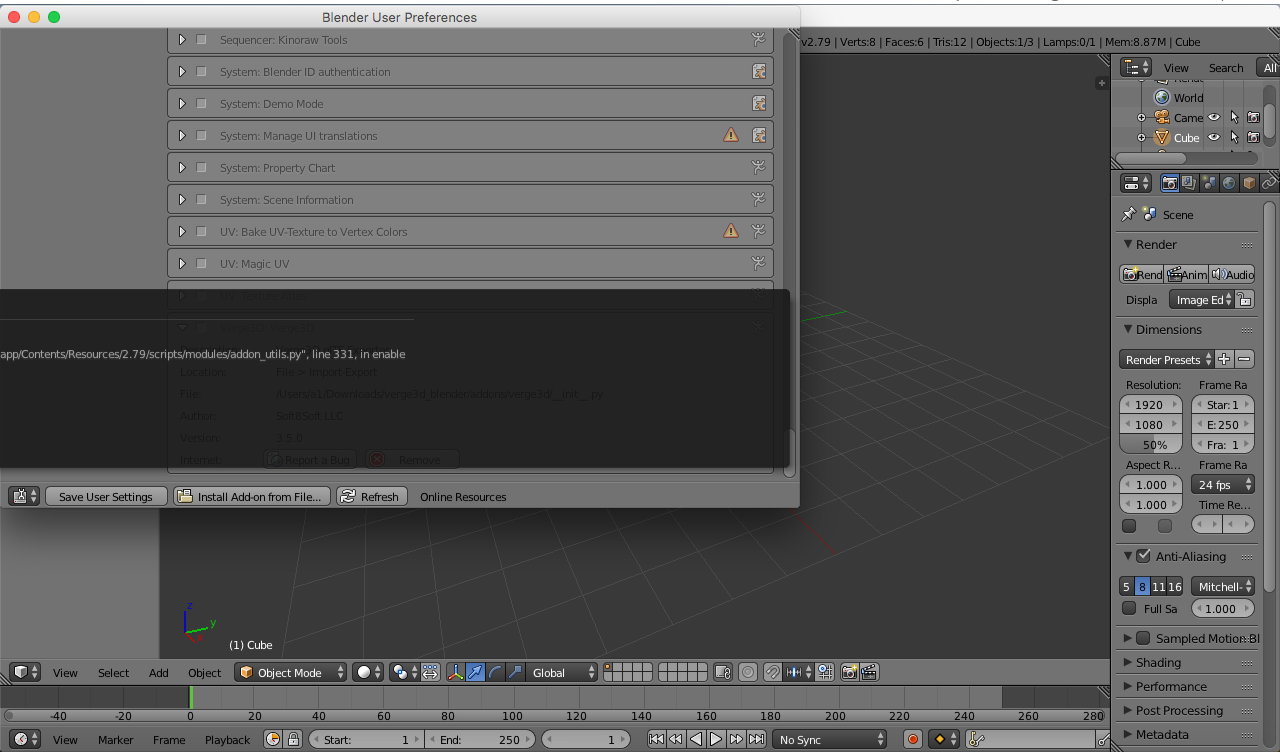Switch to the Object properties tab

tap(1249, 183)
